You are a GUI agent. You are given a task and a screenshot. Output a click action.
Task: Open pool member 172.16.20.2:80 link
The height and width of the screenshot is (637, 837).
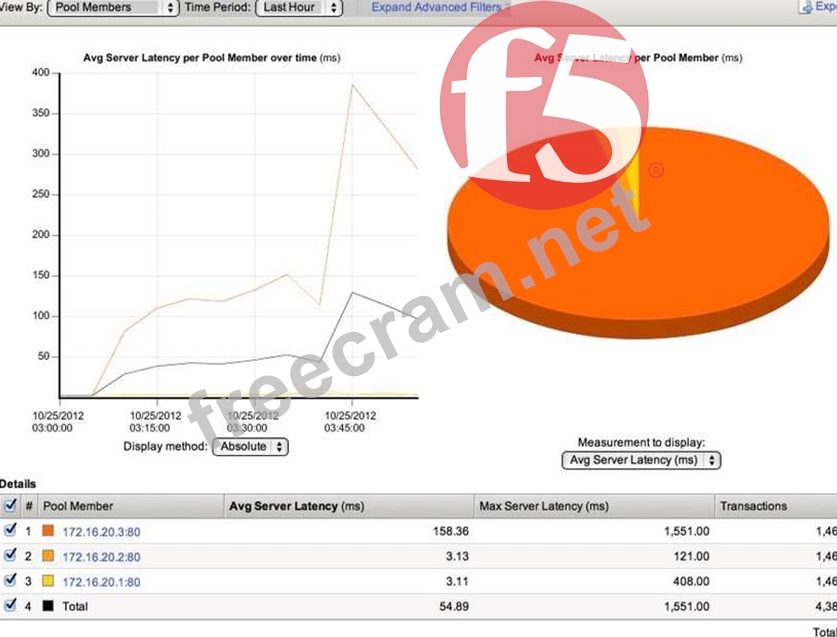[101, 557]
